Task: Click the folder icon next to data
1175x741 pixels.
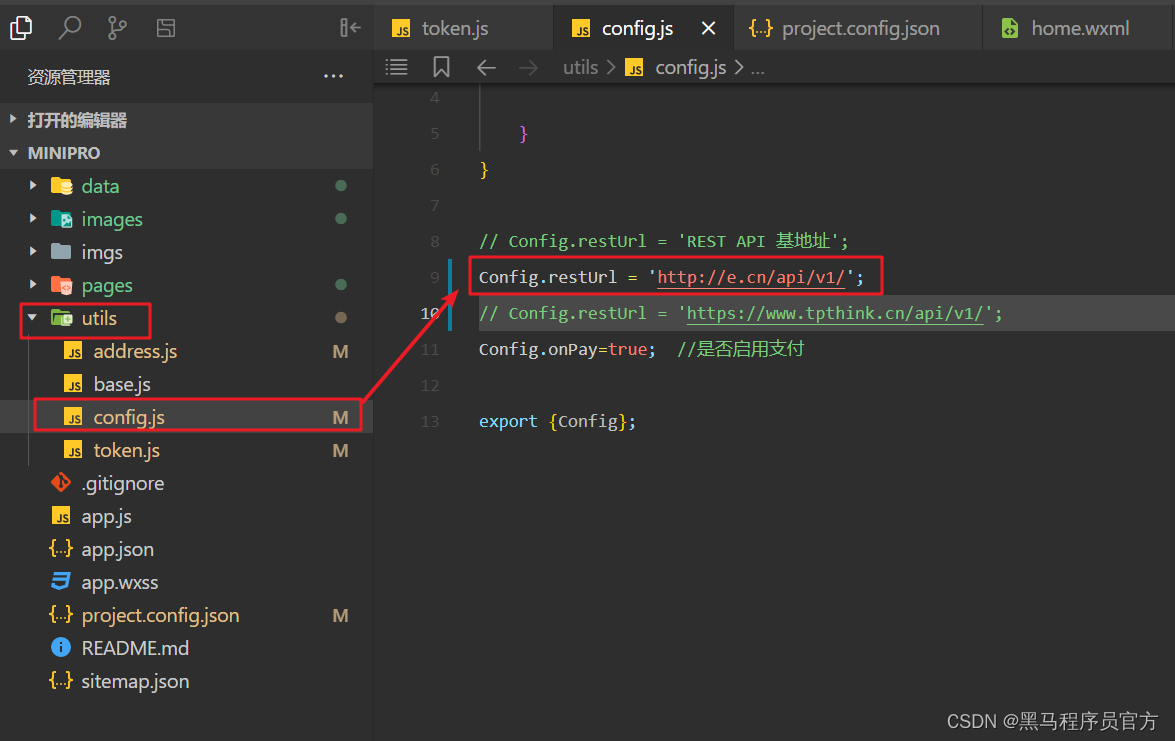Action: [61, 186]
